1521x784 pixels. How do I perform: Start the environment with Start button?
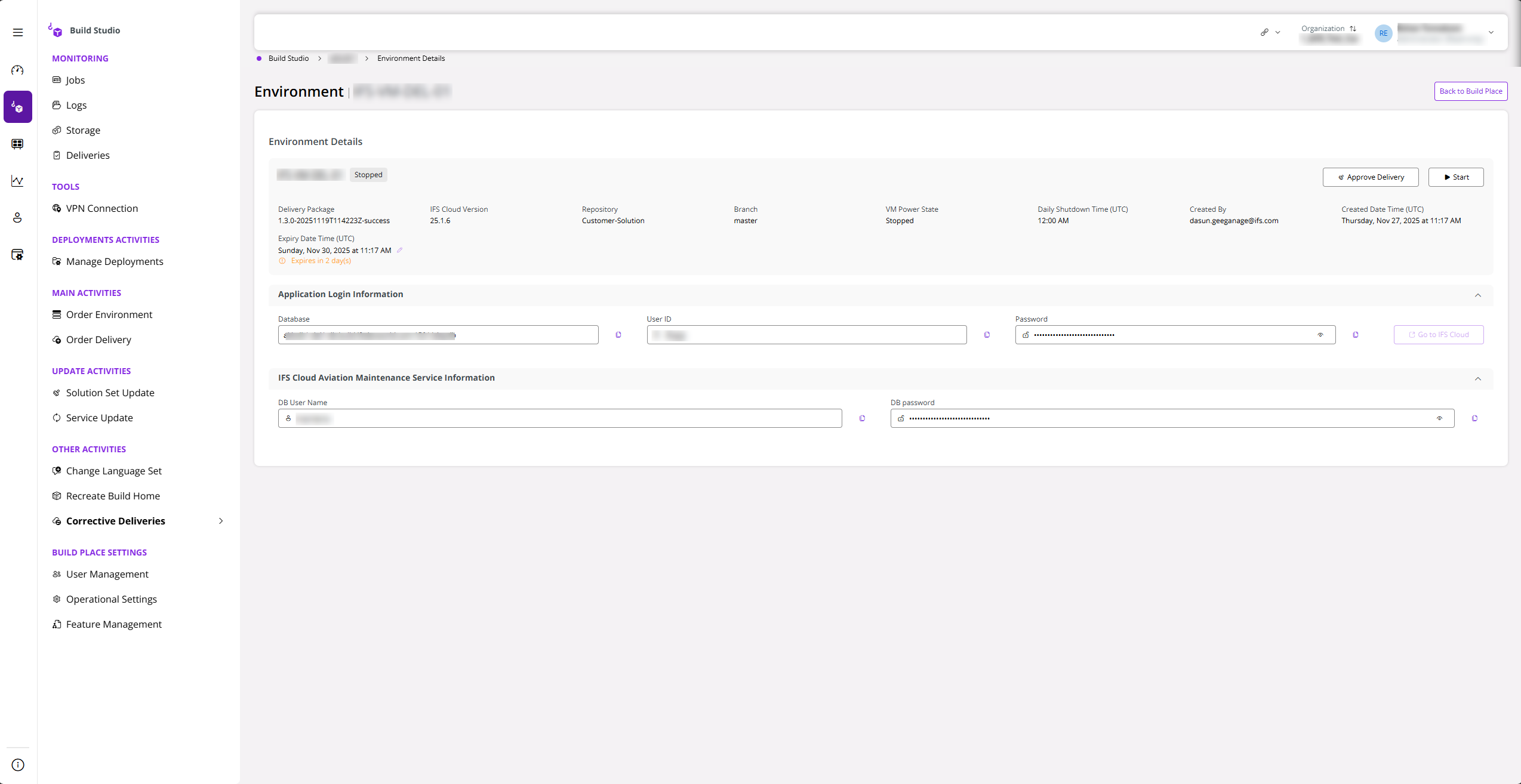1456,177
